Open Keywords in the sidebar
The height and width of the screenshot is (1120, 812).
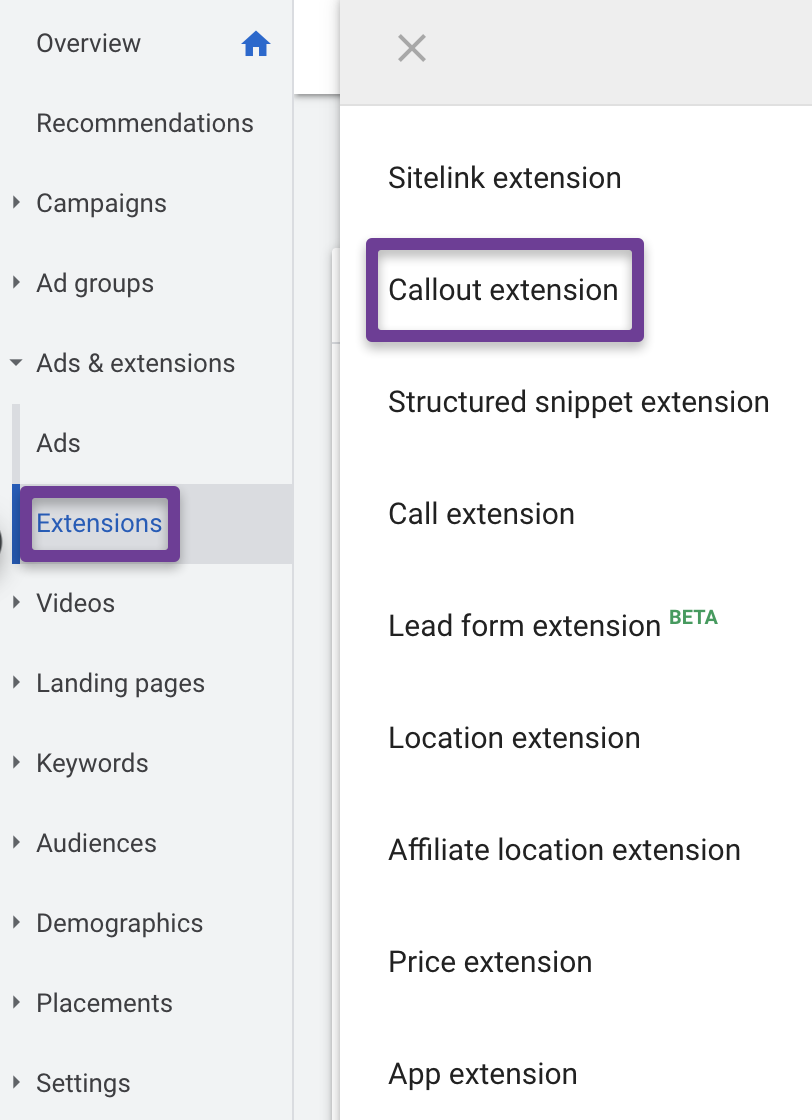(93, 764)
